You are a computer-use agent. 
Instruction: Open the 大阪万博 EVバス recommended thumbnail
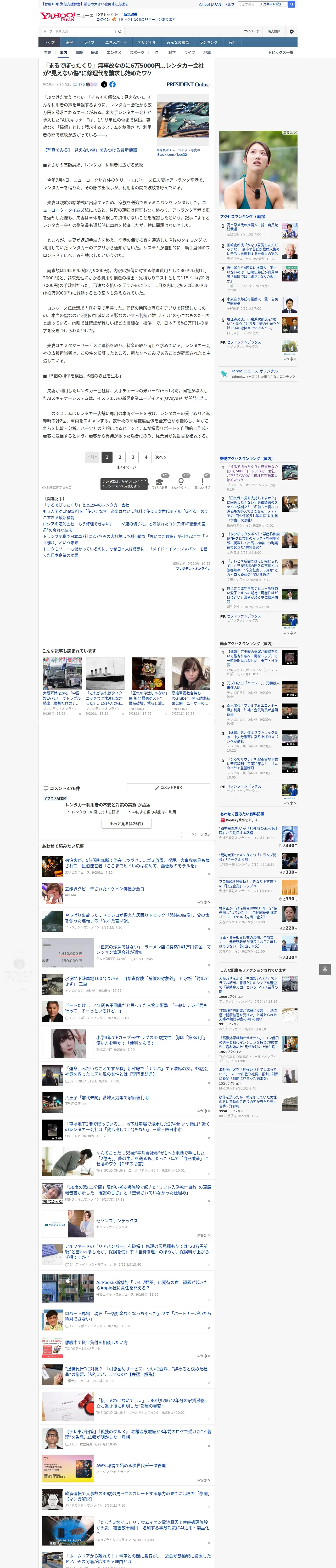click(x=62, y=673)
